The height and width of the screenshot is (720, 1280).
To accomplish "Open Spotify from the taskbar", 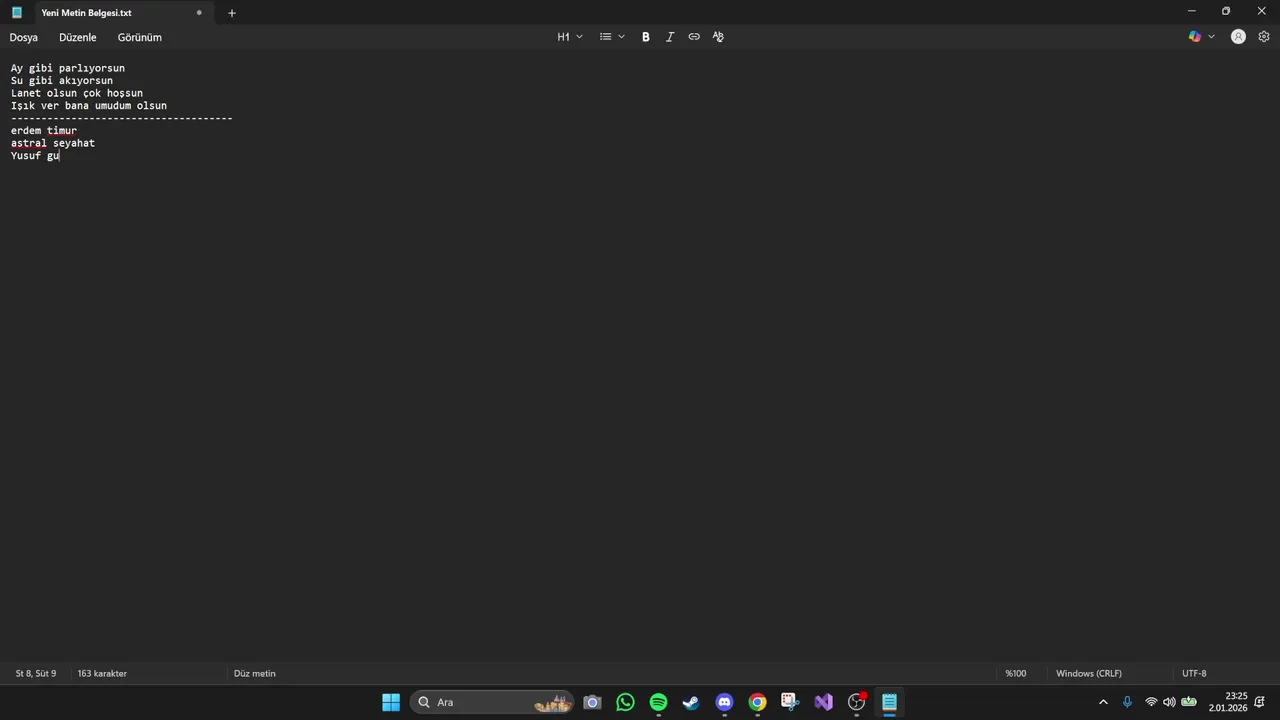I will point(658,702).
